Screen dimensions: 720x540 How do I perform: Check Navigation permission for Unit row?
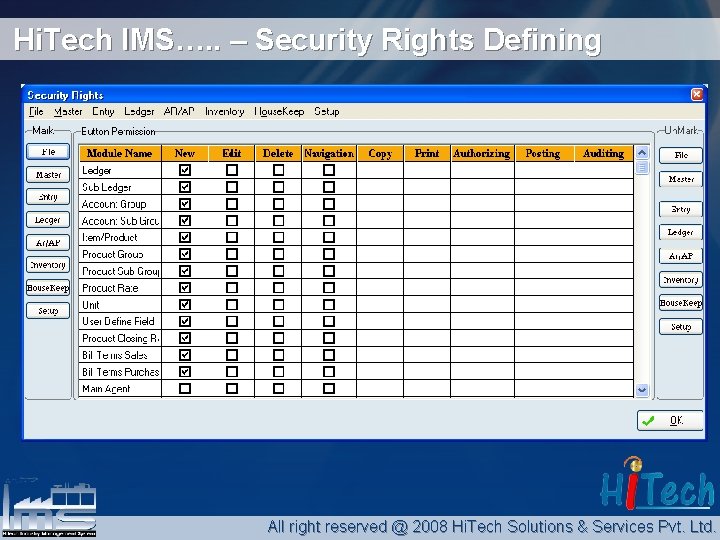329,304
